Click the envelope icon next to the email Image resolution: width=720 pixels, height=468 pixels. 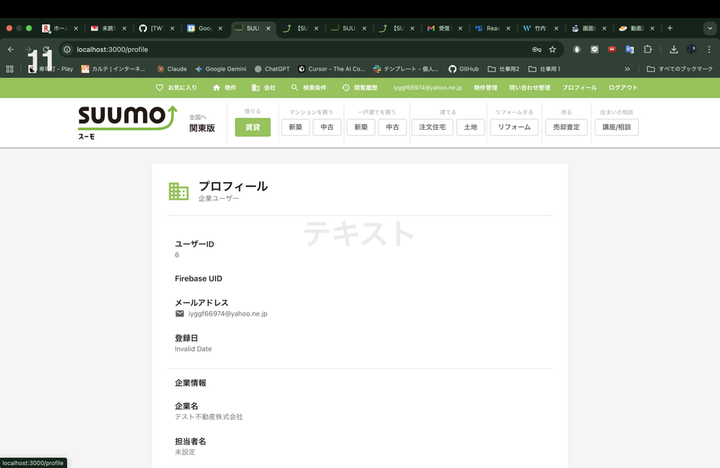pos(180,314)
